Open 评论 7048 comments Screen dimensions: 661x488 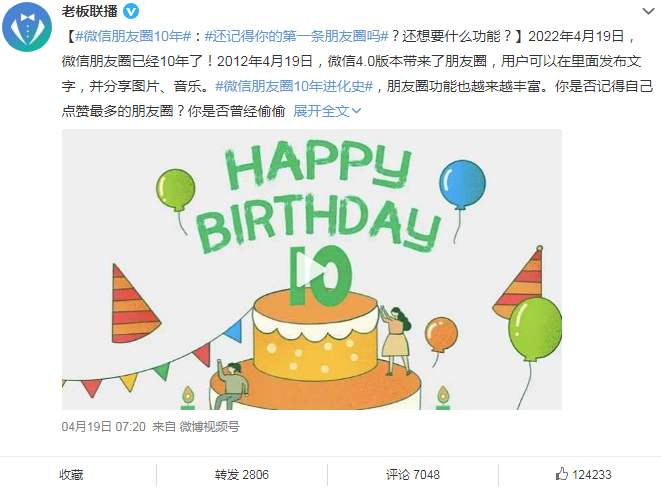(413, 475)
